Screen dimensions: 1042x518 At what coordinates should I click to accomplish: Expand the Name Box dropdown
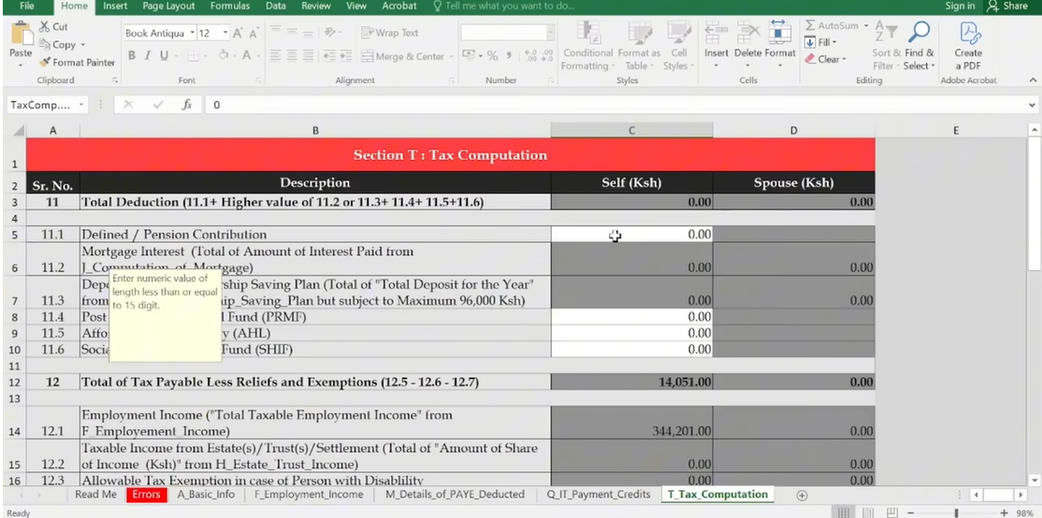[x=82, y=105]
